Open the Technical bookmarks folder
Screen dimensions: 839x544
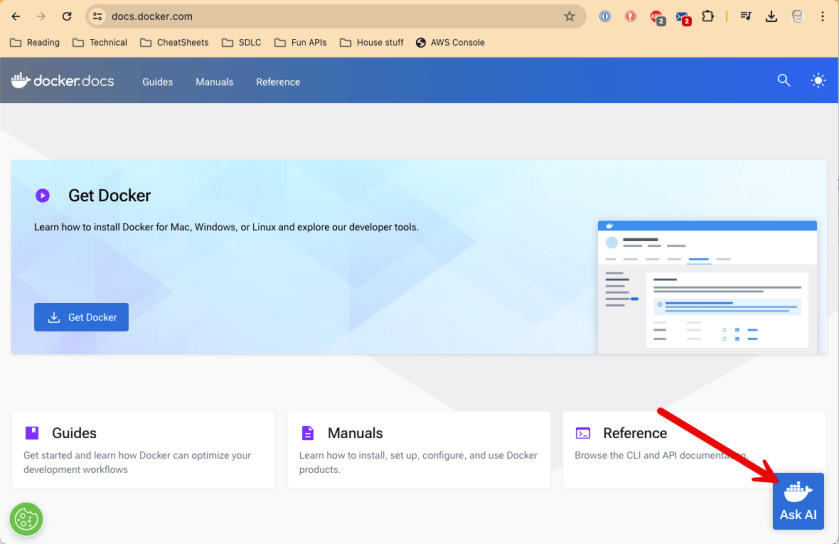tap(100, 42)
